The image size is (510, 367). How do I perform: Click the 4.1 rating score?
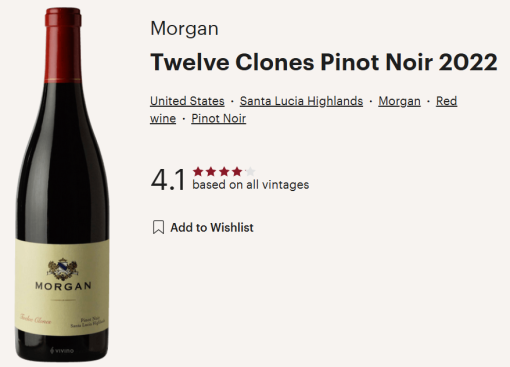pos(168,180)
